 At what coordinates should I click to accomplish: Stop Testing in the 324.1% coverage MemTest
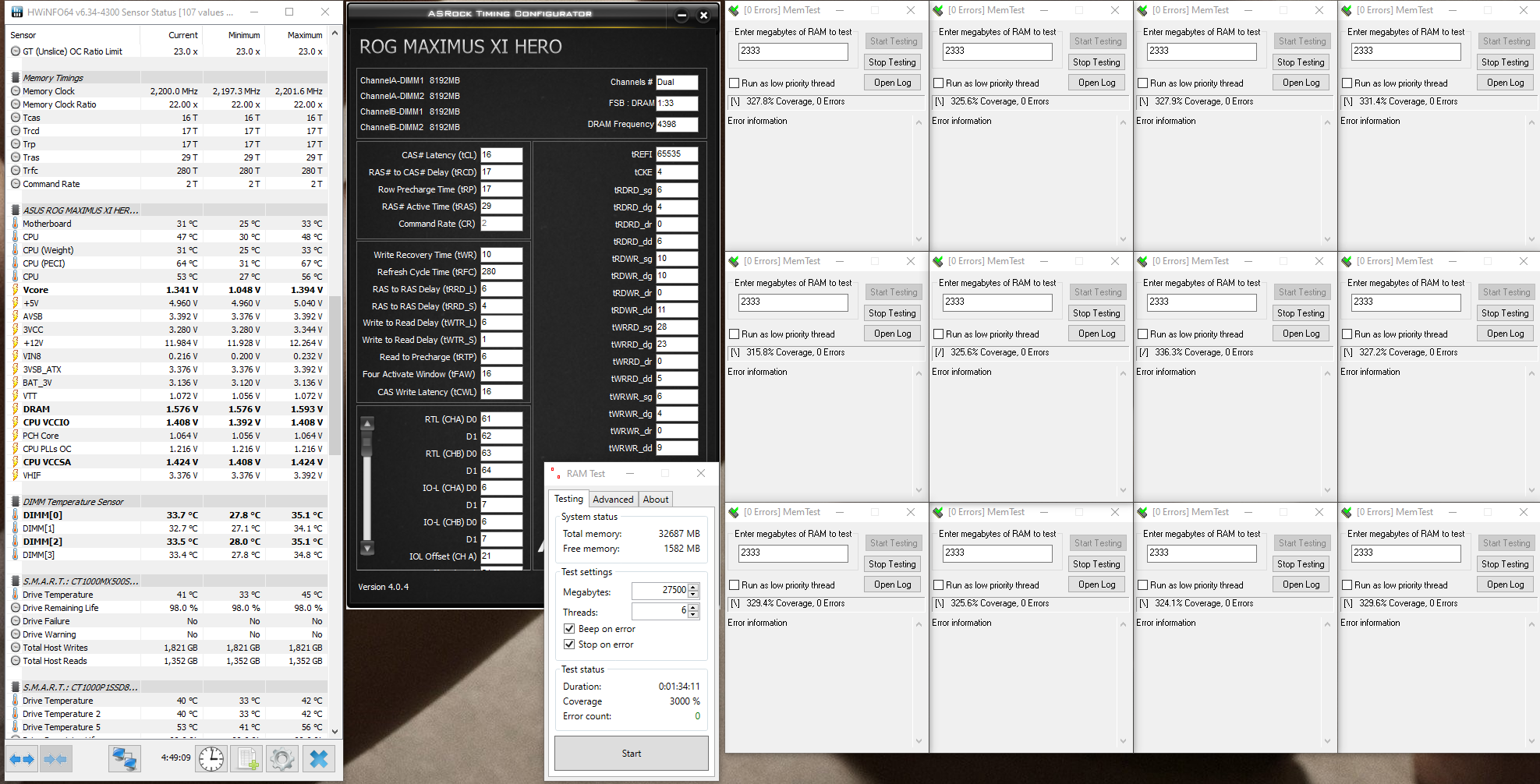[1301, 564]
